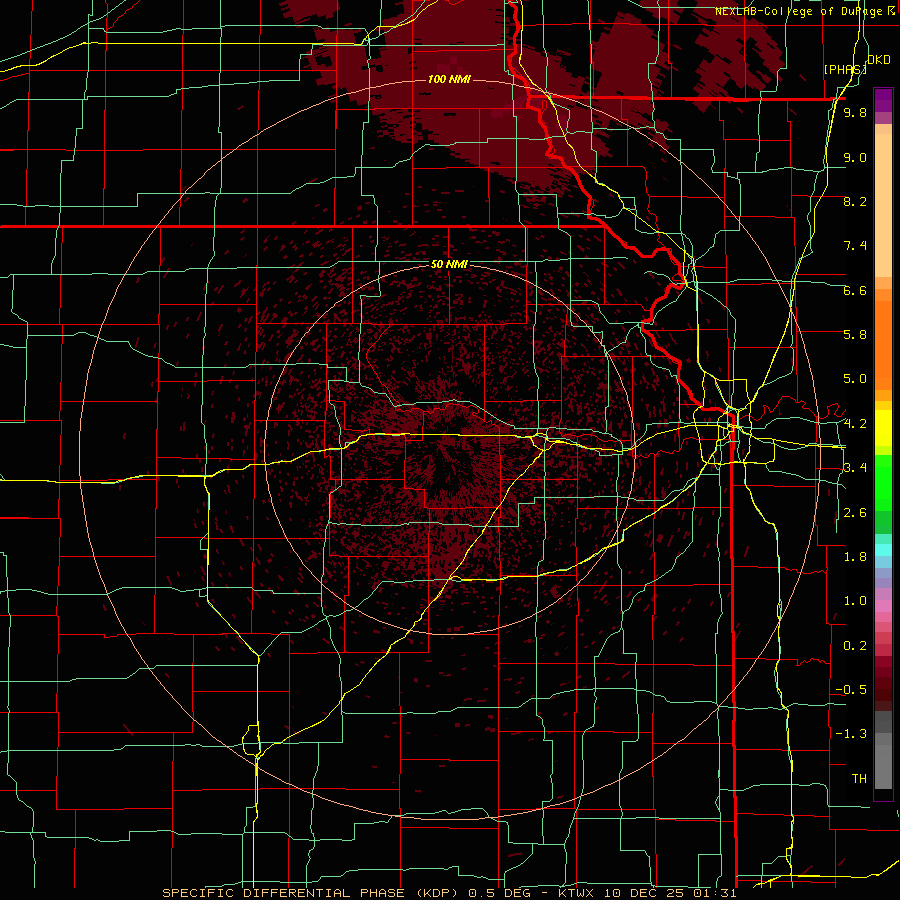Screen dimensions: 900x900
Task: Click the 5.0 value on color scale
Action: pos(855,379)
